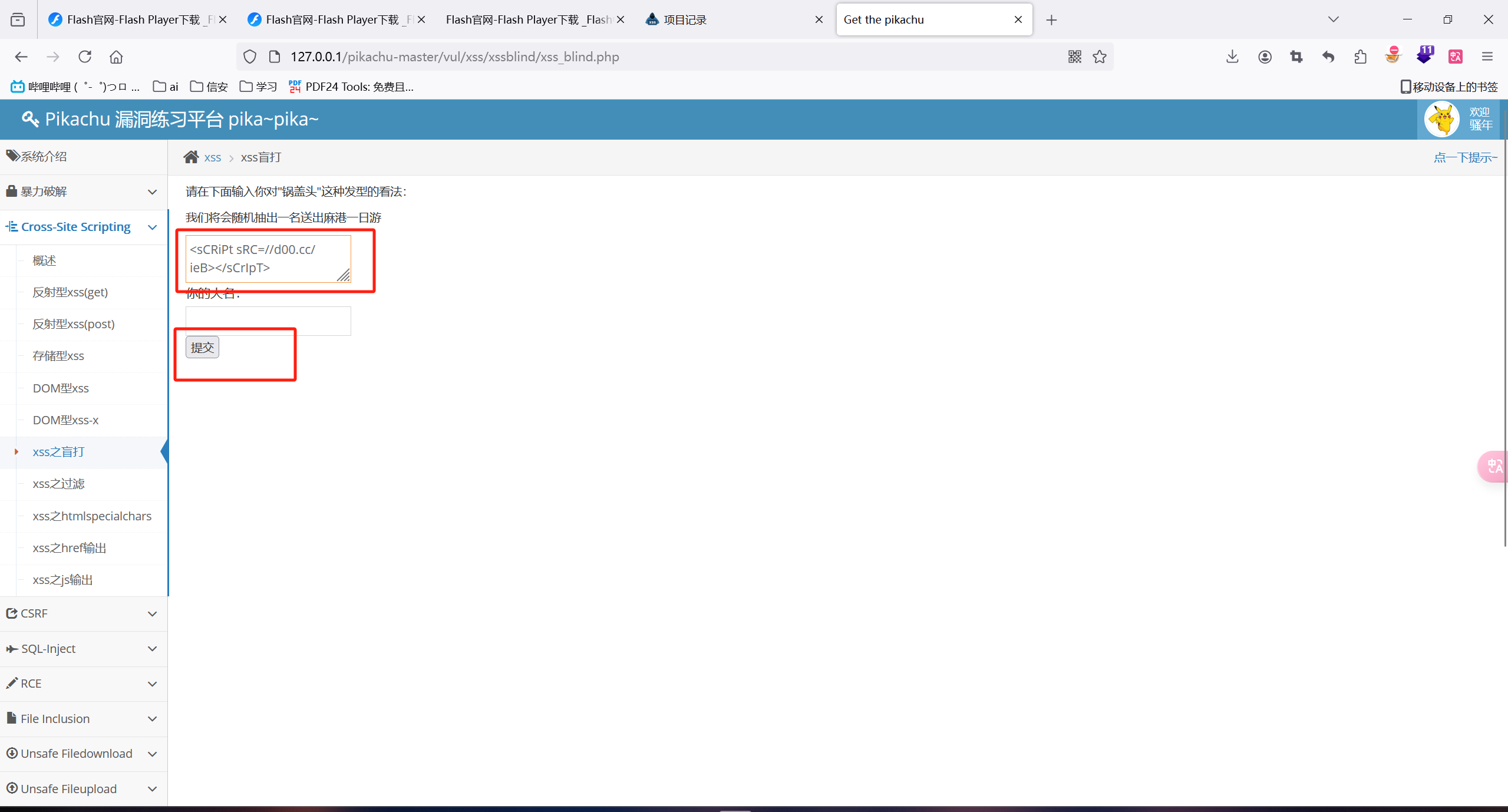Open the extensions puzzle icon
The image size is (1508, 812).
click(x=1360, y=57)
